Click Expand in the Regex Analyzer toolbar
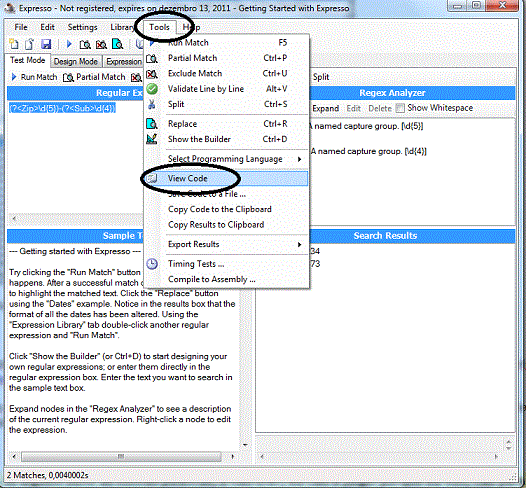The width and height of the screenshot is (526, 488). tap(325, 108)
